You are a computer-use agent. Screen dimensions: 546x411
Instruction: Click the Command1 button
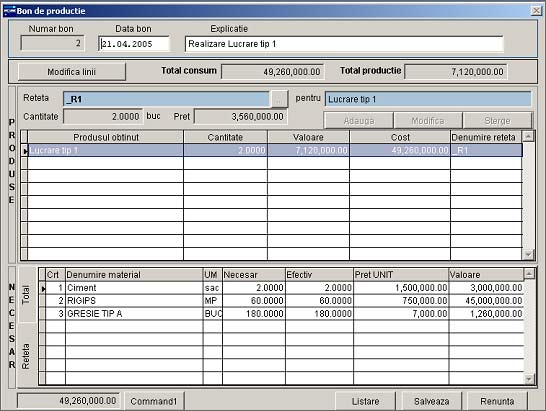(x=154, y=401)
